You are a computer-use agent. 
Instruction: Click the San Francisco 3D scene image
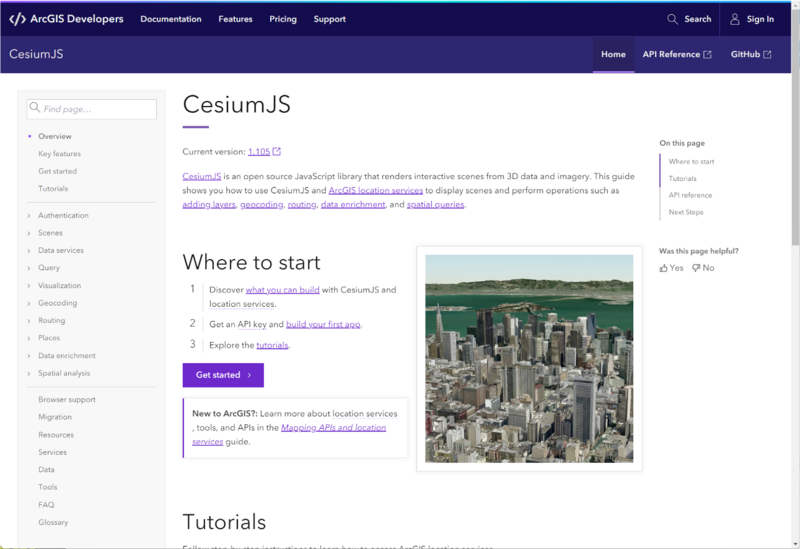click(x=529, y=359)
